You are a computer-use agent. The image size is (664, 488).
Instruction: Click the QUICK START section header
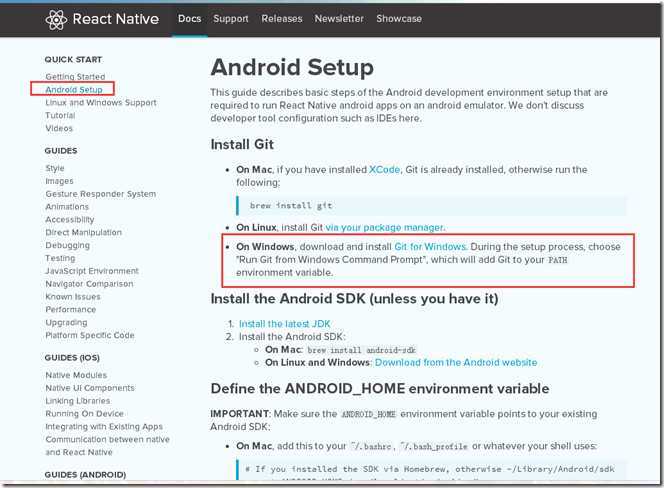(73, 59)
